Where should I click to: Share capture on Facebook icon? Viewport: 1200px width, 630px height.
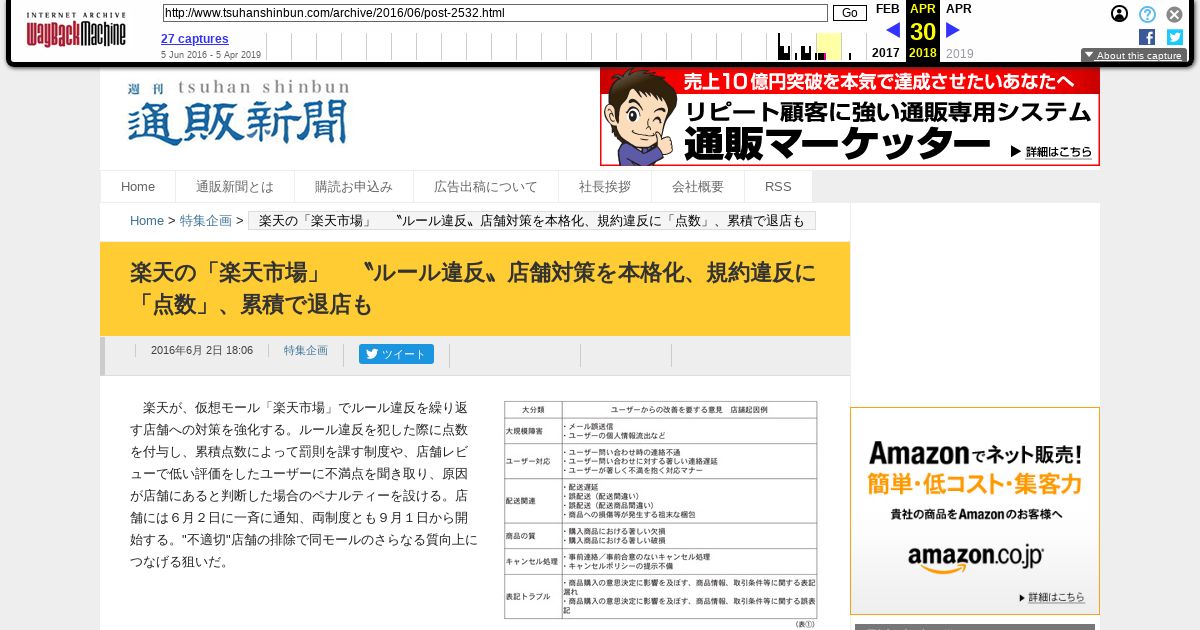(1147, 37)
